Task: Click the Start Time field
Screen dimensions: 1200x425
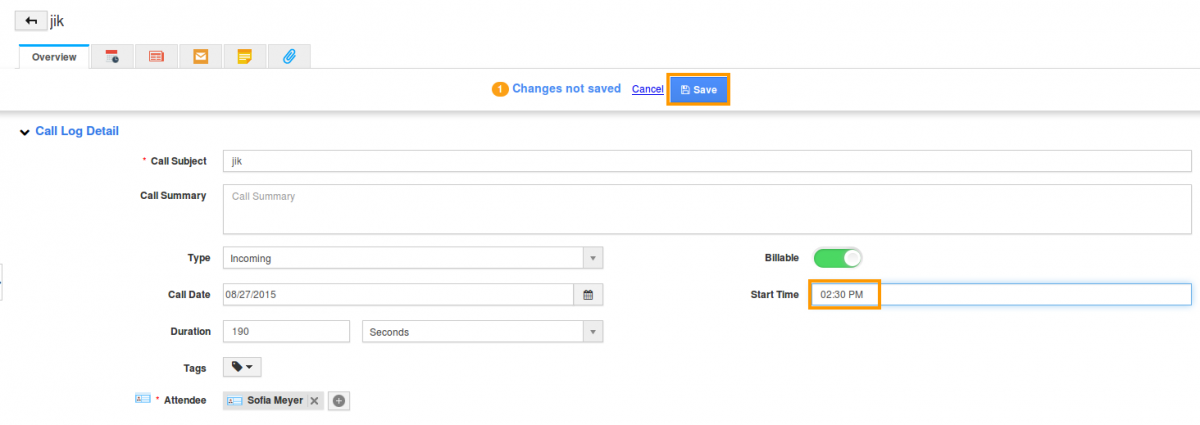Action: [x=1000, y=294]
